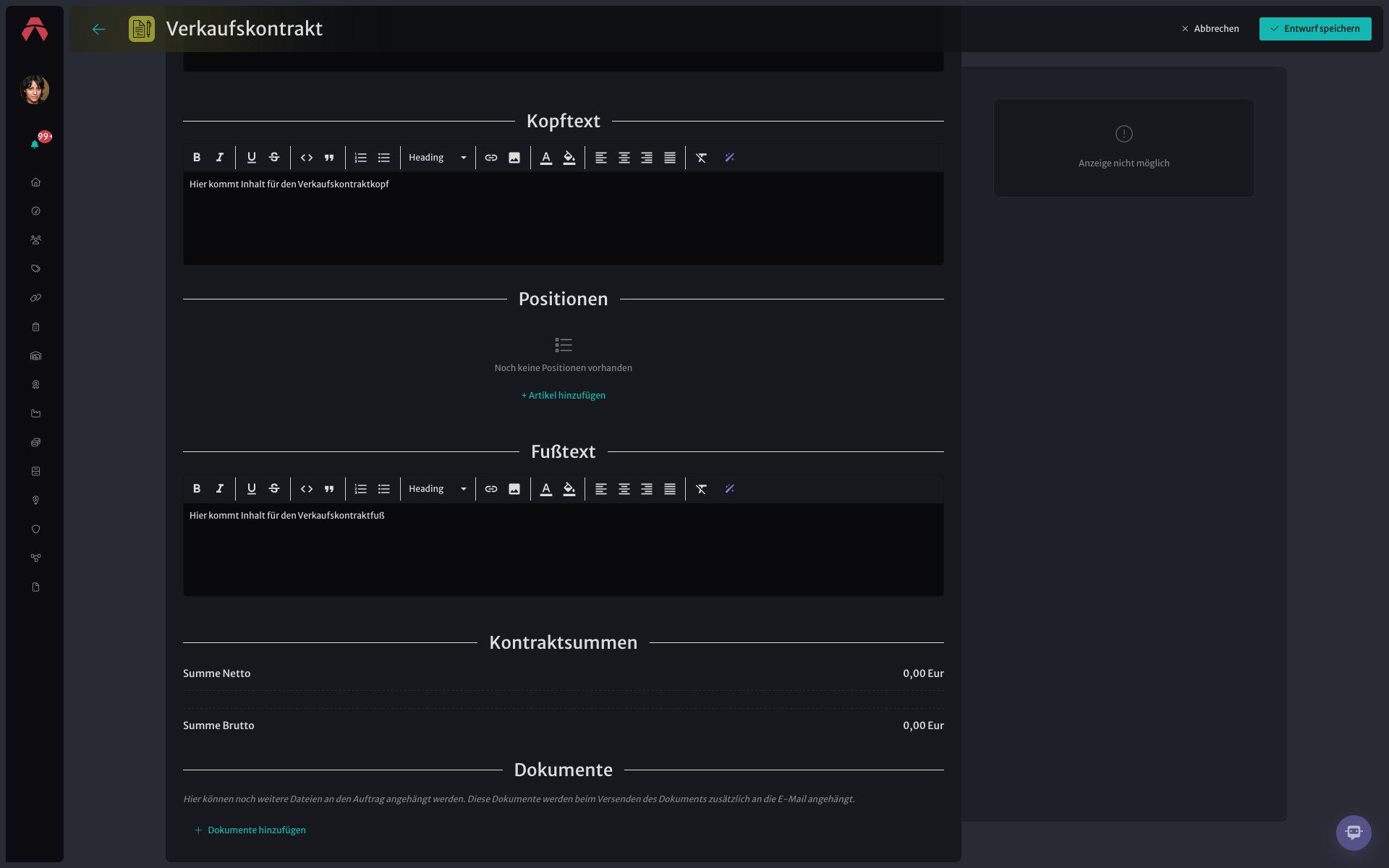Click the magic wand icon in Fußtext toolbar

pos(730,489)
